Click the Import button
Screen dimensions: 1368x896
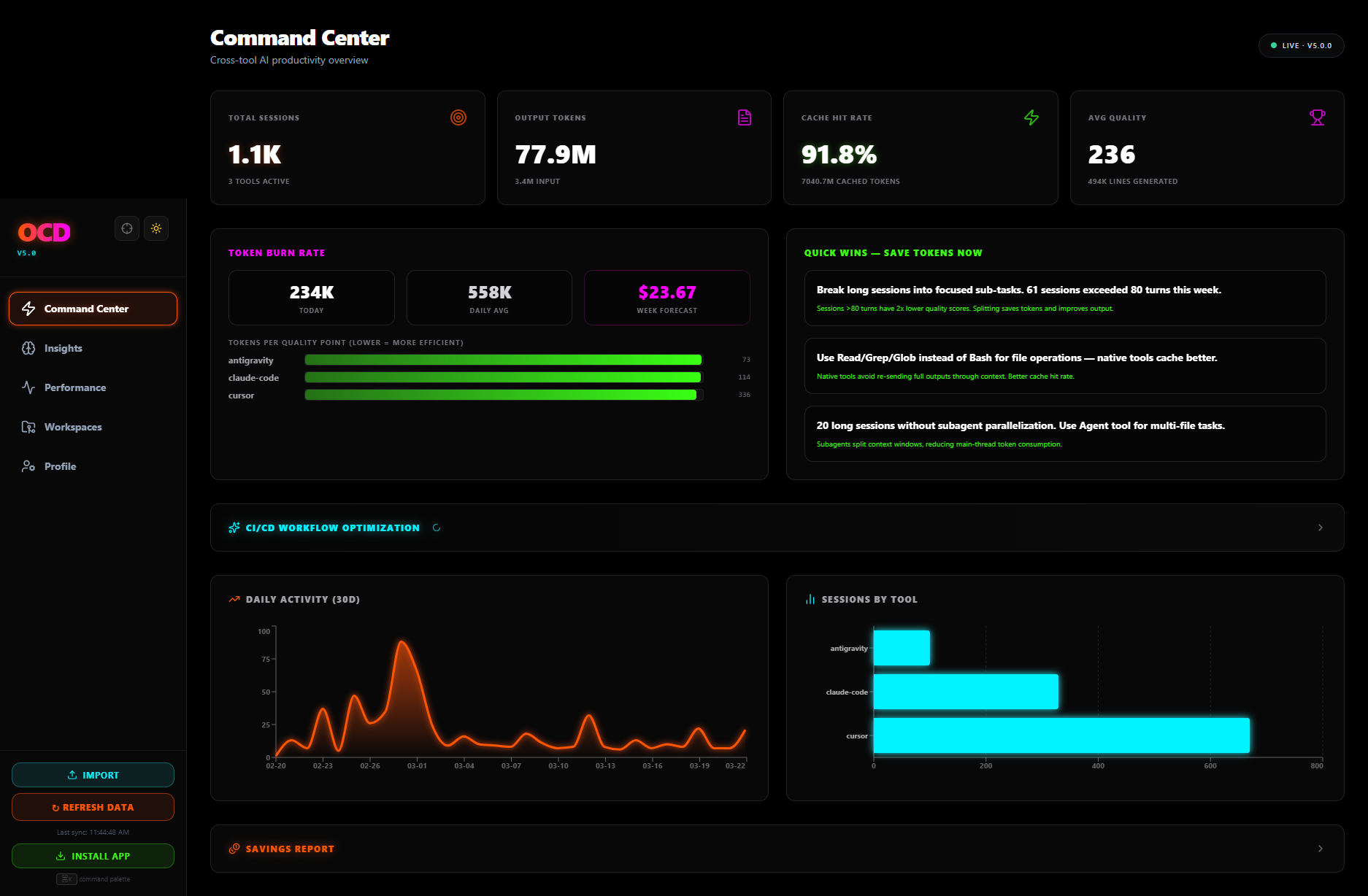93,775
